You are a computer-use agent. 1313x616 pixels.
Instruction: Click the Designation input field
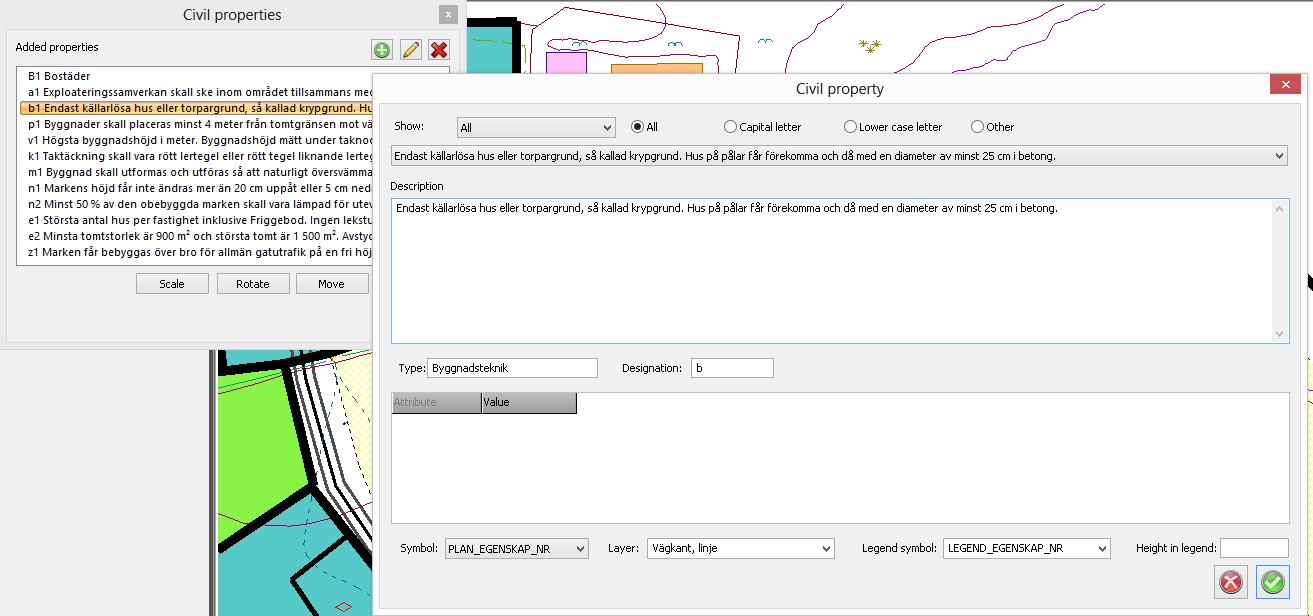click(x=731, y=368)
